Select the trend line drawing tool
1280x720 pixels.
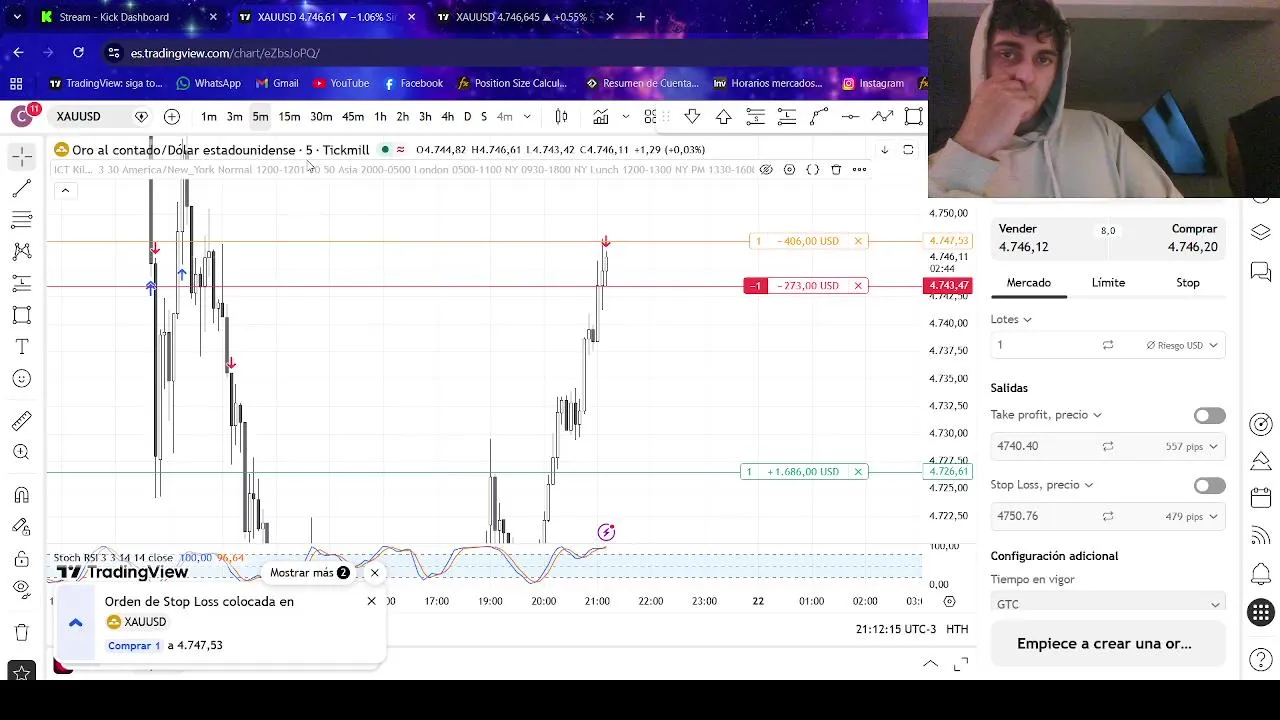(x=22, y=189)
